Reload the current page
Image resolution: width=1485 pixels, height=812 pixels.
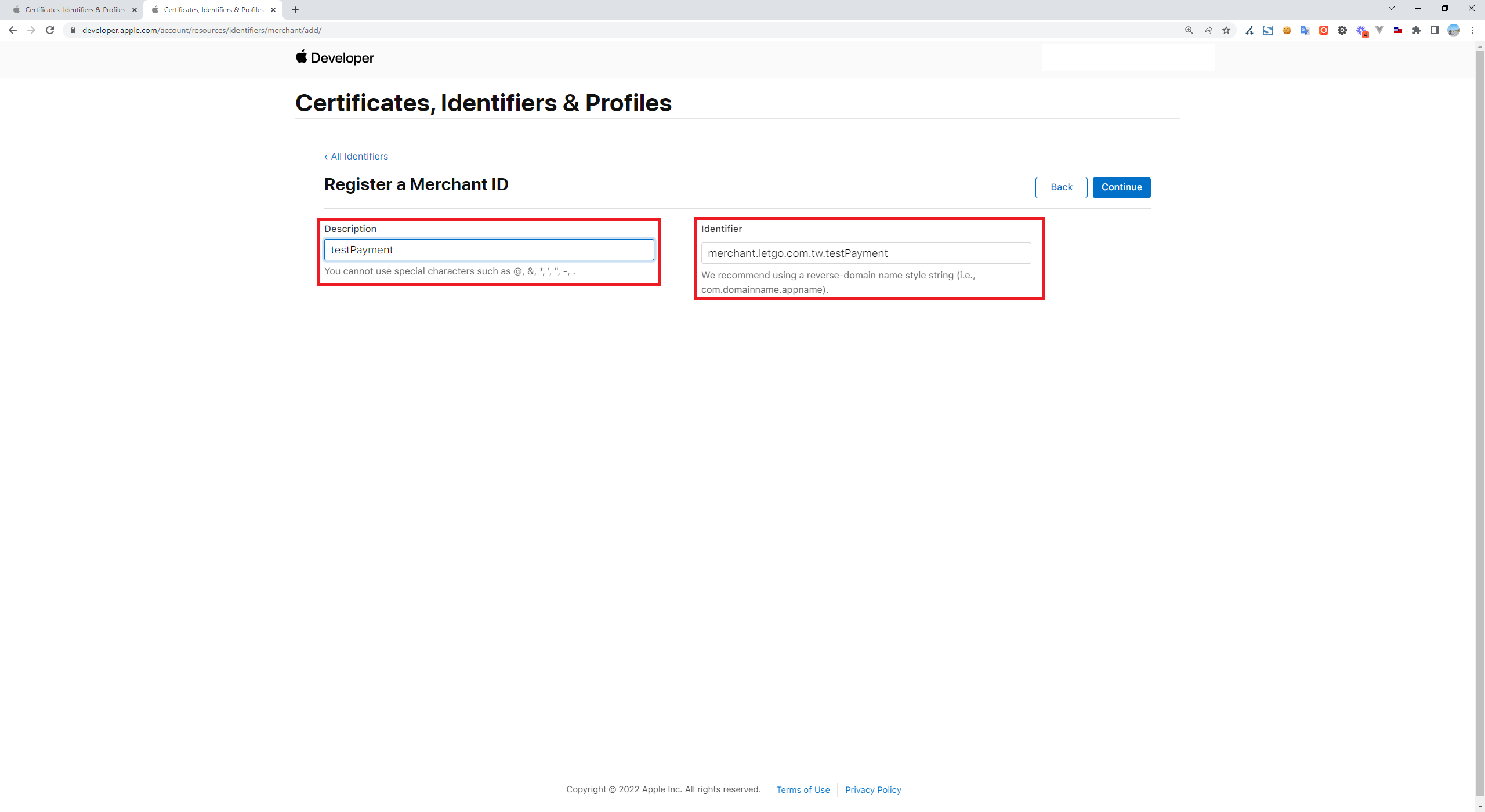tap(50, 30)
